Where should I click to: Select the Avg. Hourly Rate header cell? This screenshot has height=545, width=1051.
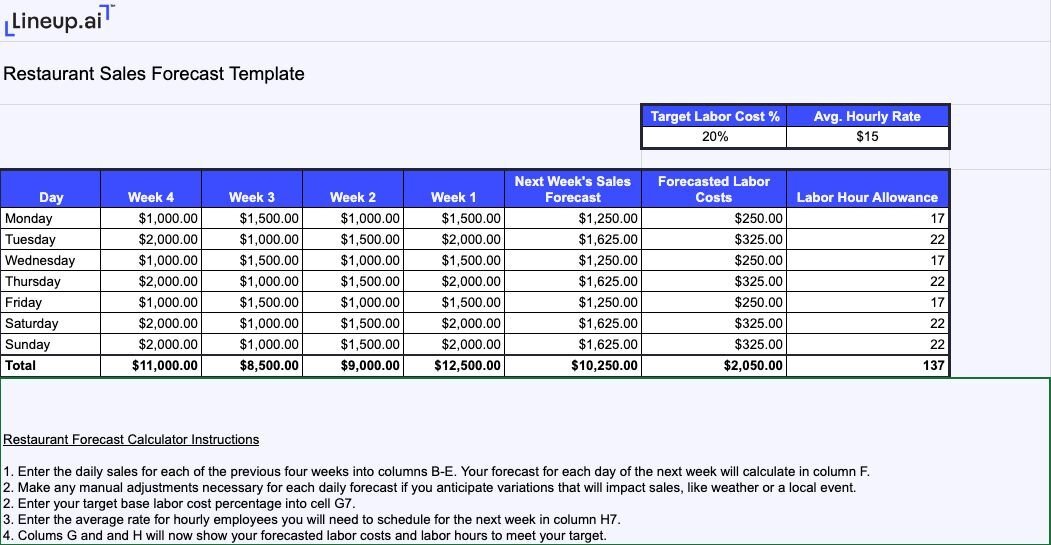coord(867,116)
